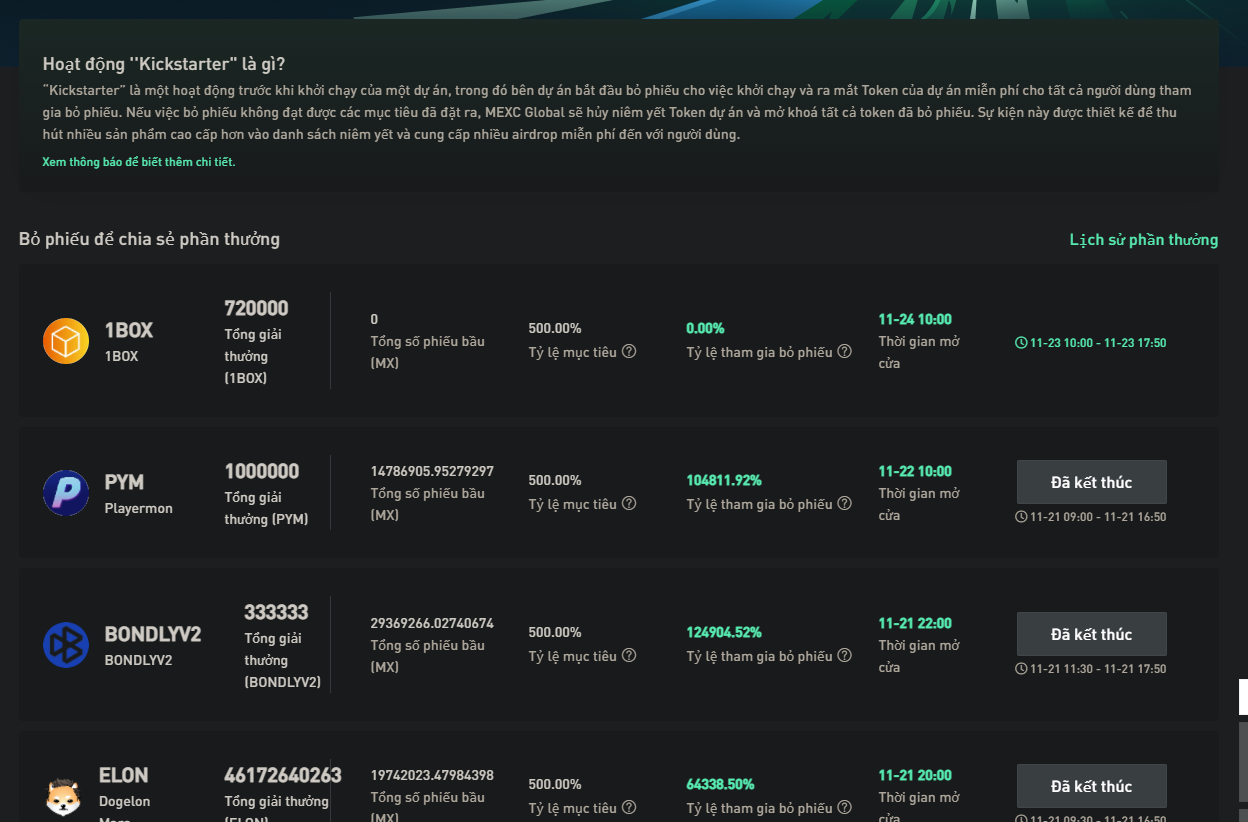Click the 'Bỏ phiếu để chia sẻ phần thưởng' heading

click(149, 239)
